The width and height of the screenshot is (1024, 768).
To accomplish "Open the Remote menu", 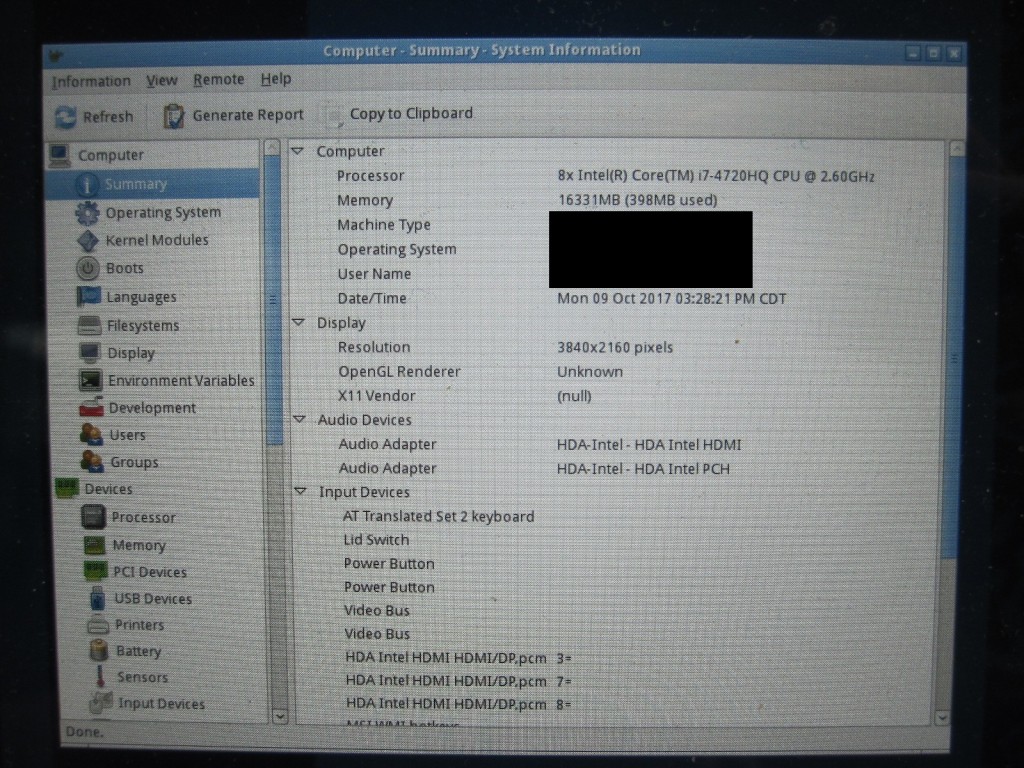I will (x=219, y=80).
